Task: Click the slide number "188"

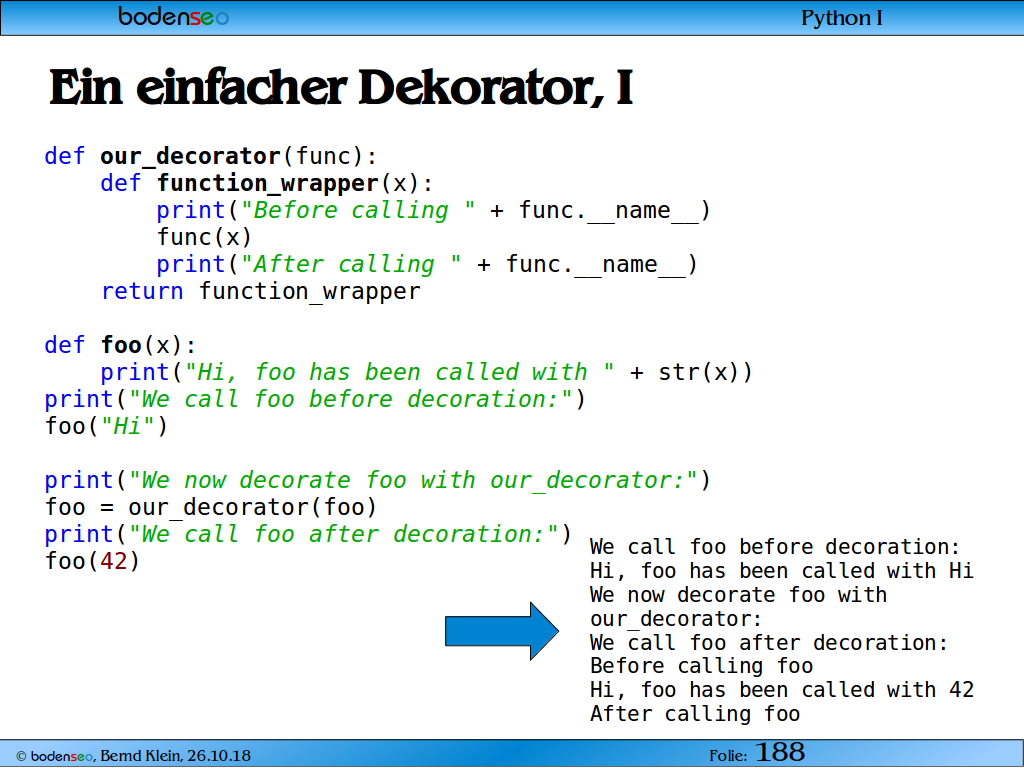Action: pyautogui.click(x=780, y=752)
